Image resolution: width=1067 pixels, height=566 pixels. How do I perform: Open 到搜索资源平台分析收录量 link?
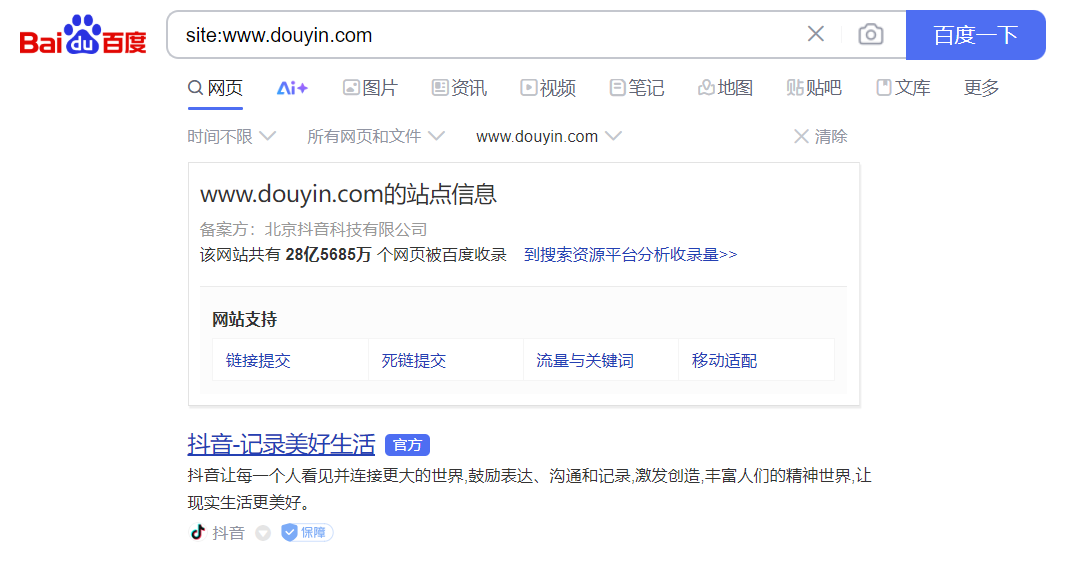[630, 254]
